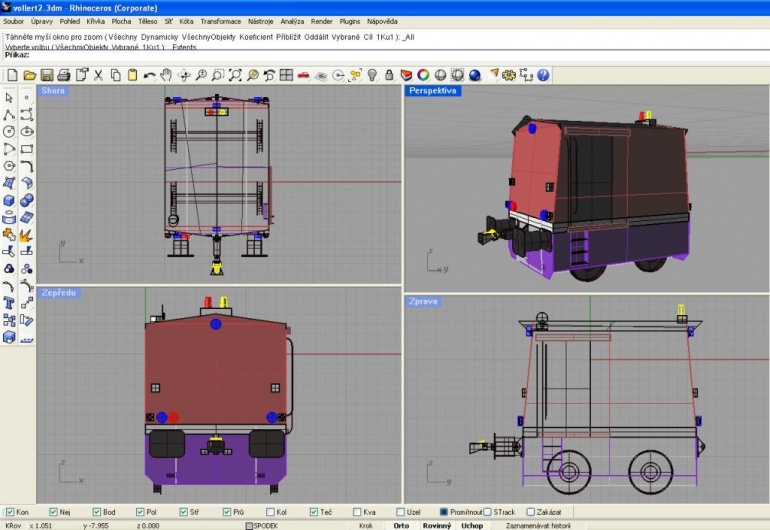Viewport: 770px width, 530px height.
Task: Click the Undo arrow icon
Action: click(149, 75)
